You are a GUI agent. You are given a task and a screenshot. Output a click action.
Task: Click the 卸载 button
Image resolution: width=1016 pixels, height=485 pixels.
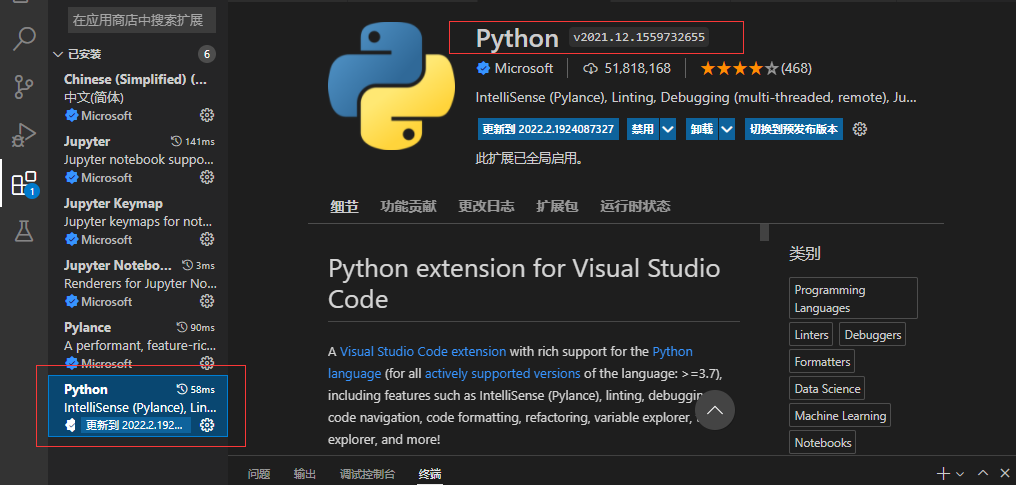[702, 129]
